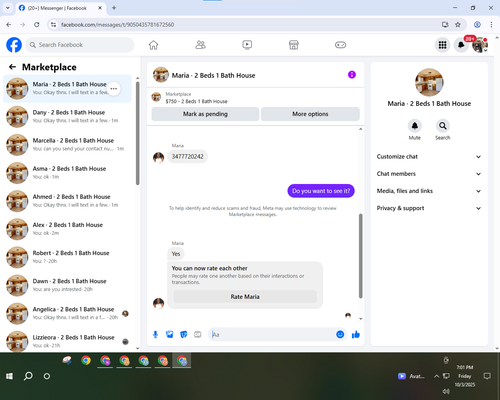Open the taskbar volume speaker icon
This screenshot has height=400, width=500.
pyautogui.click(x=446, y=391)
